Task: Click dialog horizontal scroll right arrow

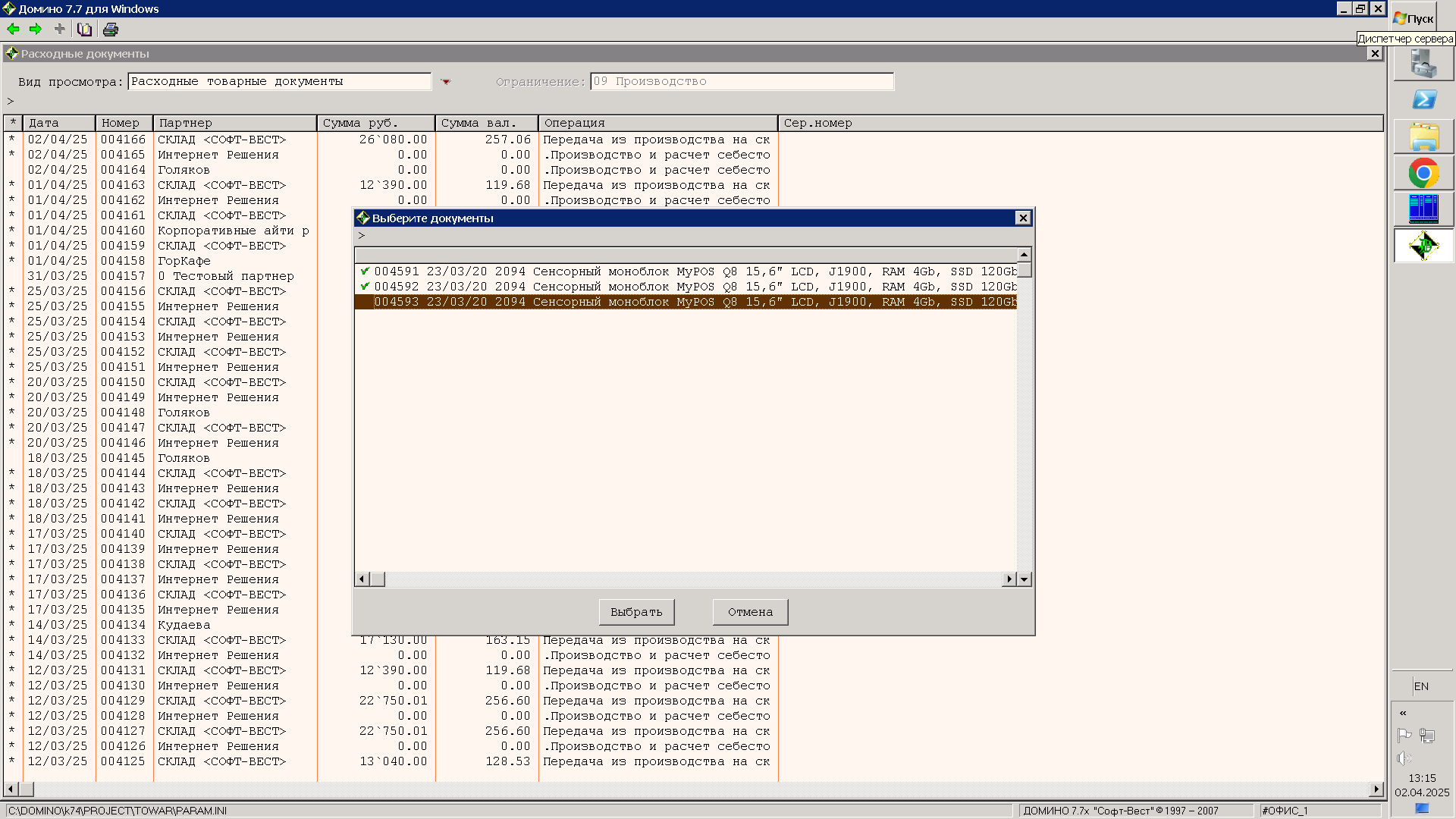Action: point(1009,579)
